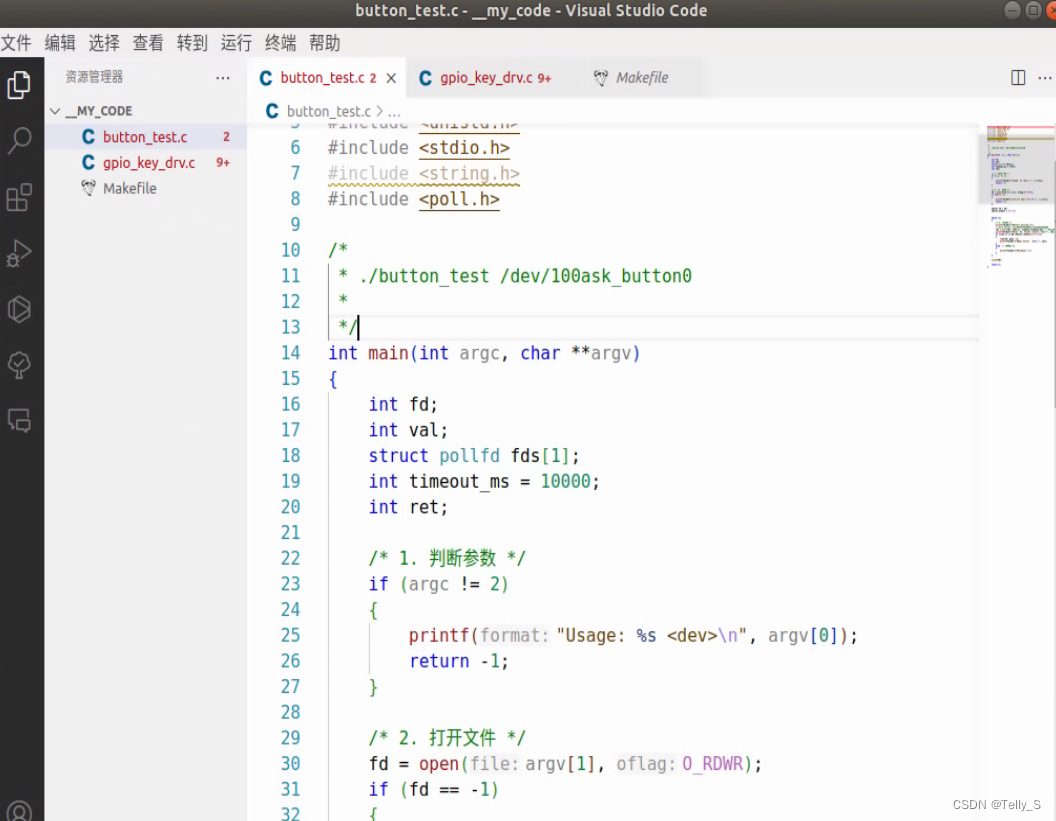Click the <string.h> include link
Screen dimensions: 1056x821
pyautogui.click(x=469, y=173)
